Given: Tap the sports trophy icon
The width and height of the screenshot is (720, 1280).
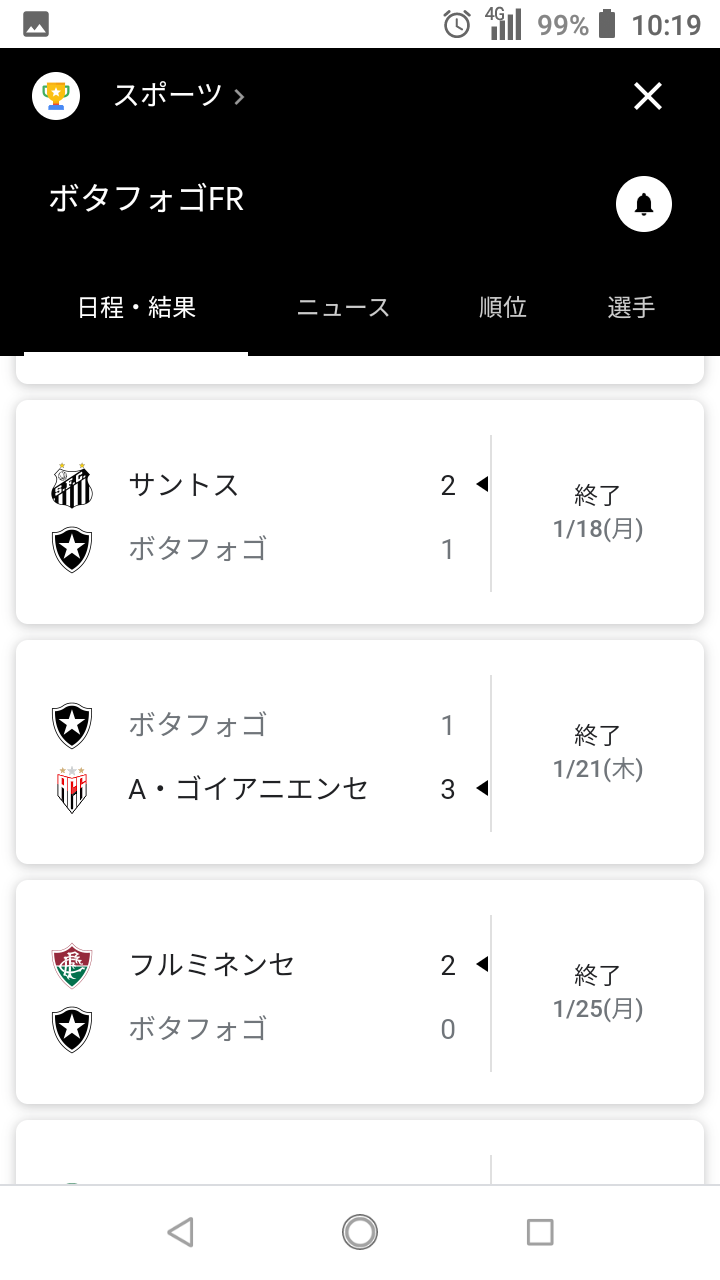Looking at the screenshot, I should tap(56, 96).
